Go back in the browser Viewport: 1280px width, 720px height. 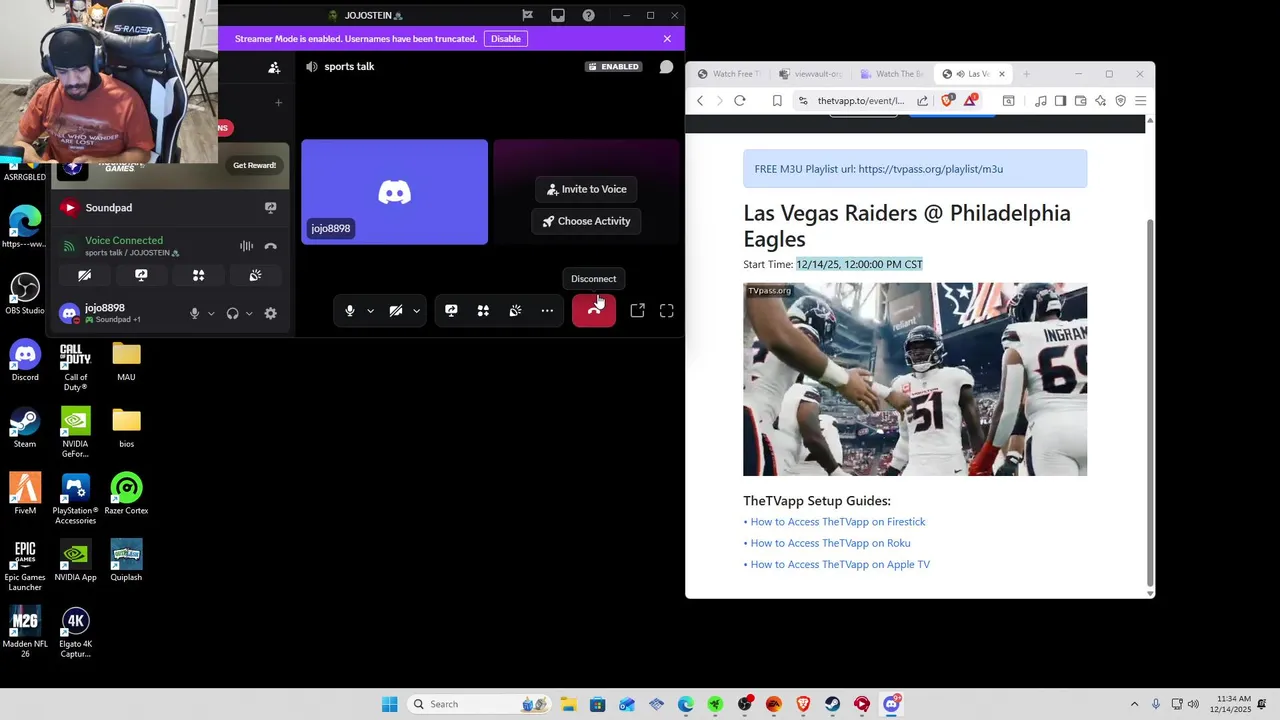point(700,101)
